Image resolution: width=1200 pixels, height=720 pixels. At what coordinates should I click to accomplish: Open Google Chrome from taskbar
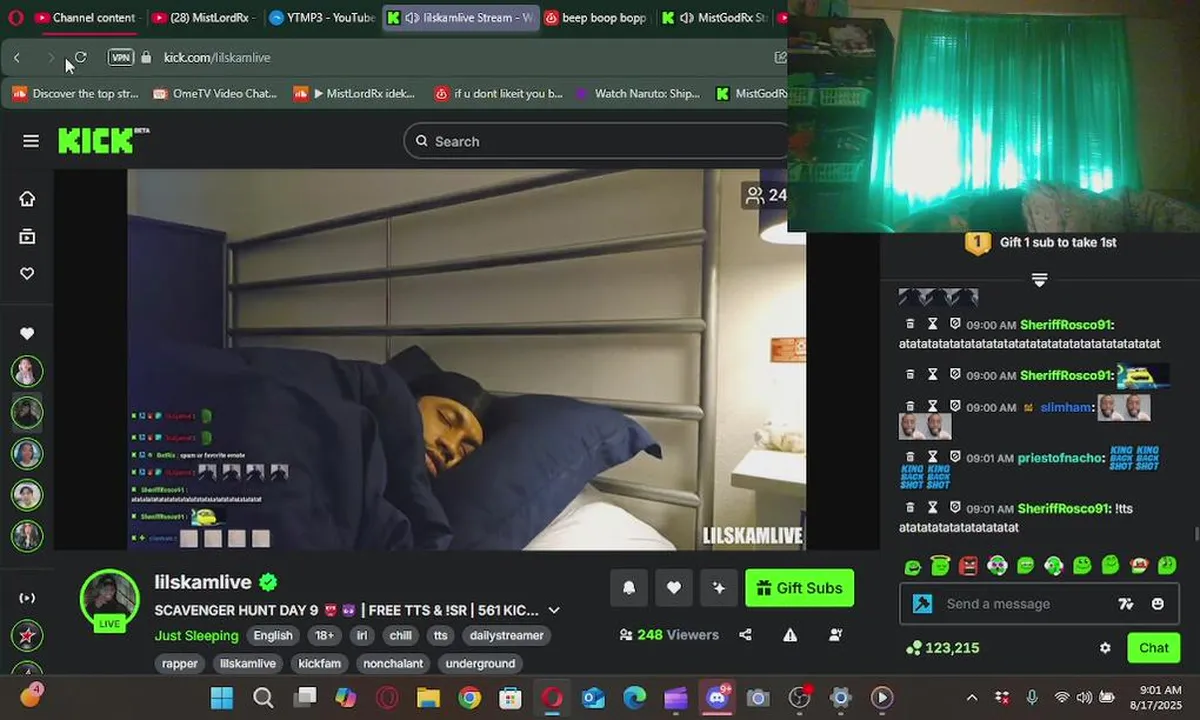click(469, 697)
